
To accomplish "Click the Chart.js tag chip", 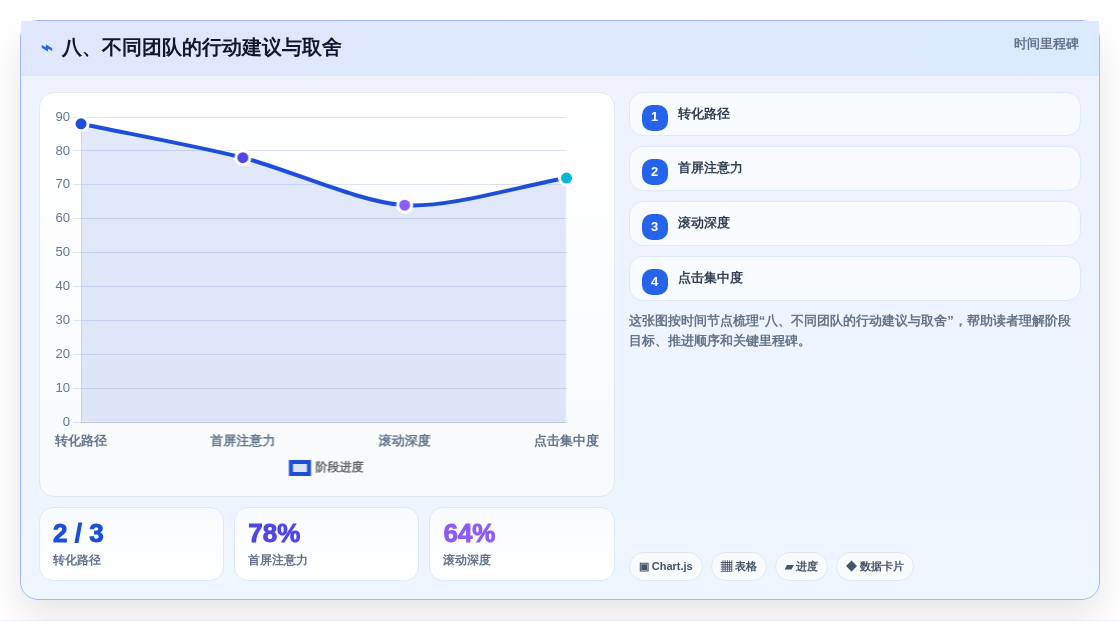I will click(666, 567).
